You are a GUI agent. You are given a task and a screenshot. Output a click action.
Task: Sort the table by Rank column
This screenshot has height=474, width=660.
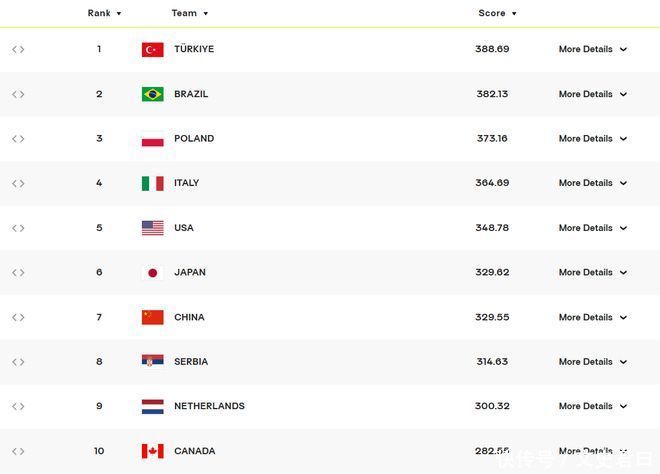pos(104,14)
